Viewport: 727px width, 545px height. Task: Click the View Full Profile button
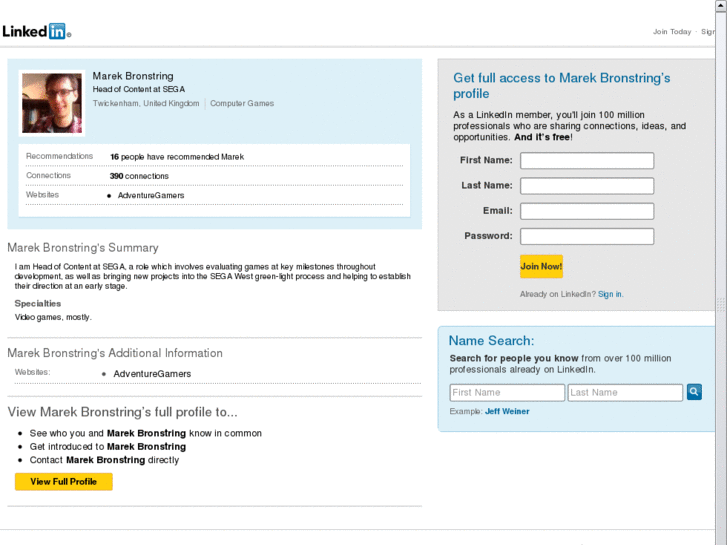[x=64, y=481]
